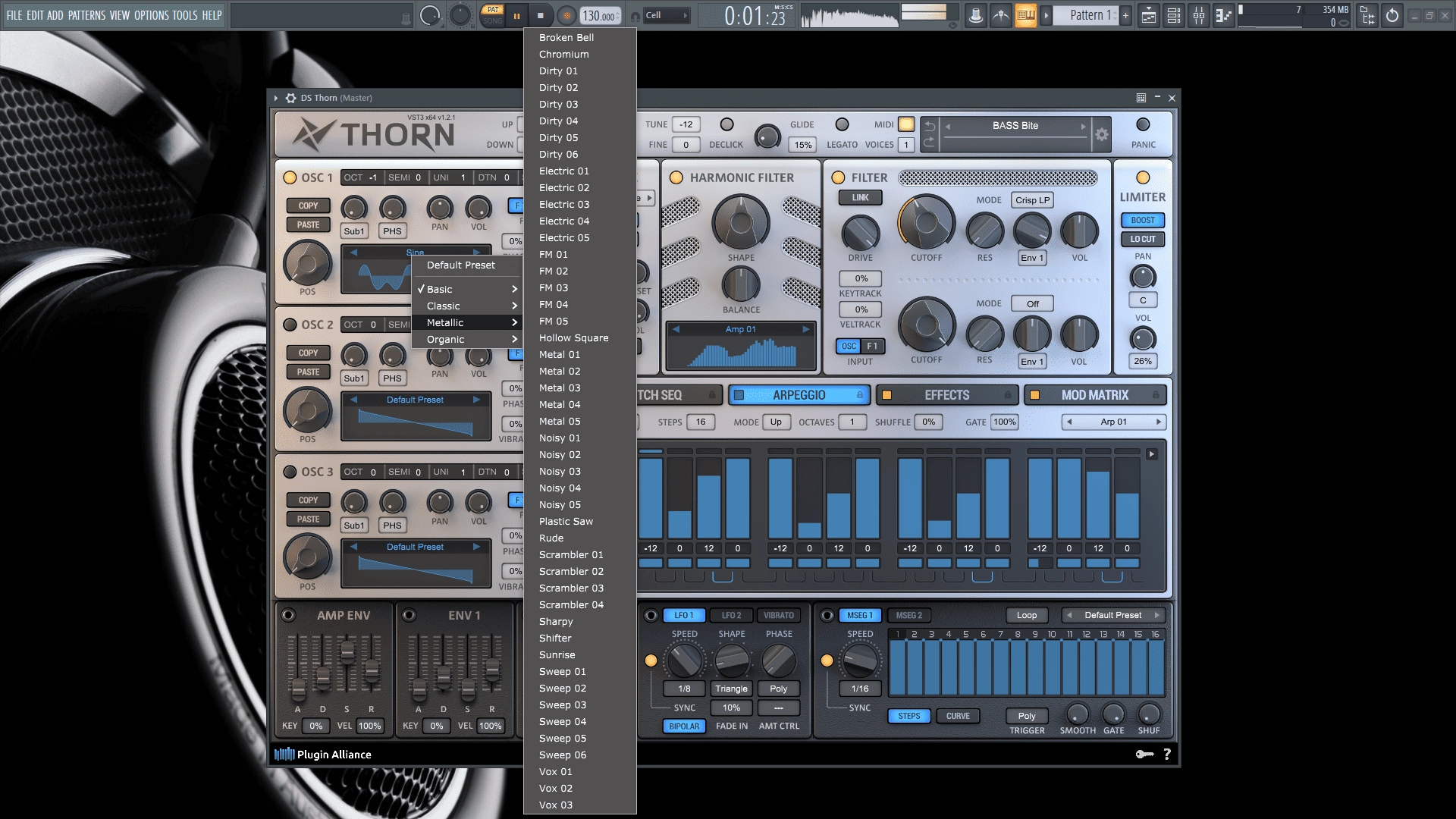Viewport: 1456px width, 819px height.
Task: Click the lock icon on the Mod Matrix tab
Action: click(1156, 395)
